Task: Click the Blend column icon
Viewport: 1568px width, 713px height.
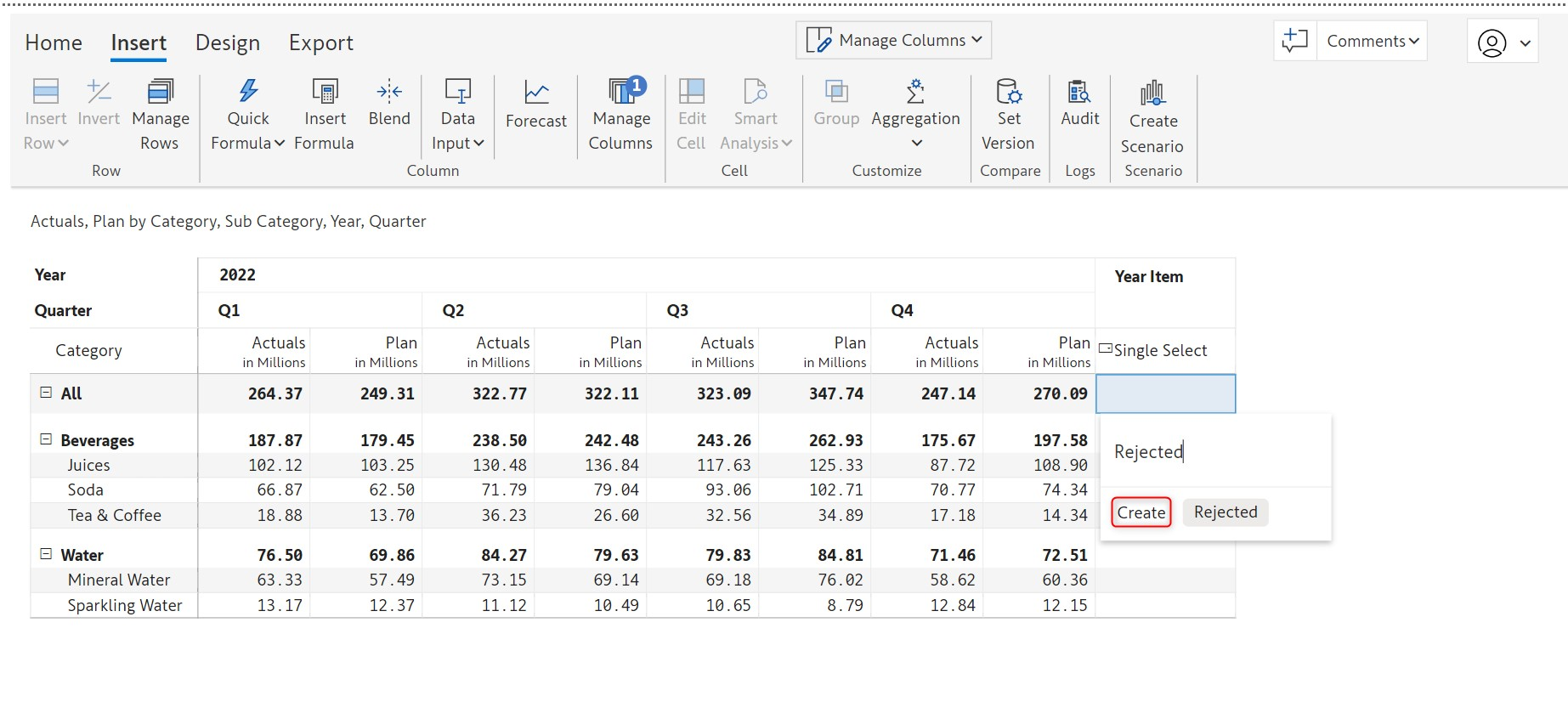Action: pyautogui.click(x=389, y=92)
